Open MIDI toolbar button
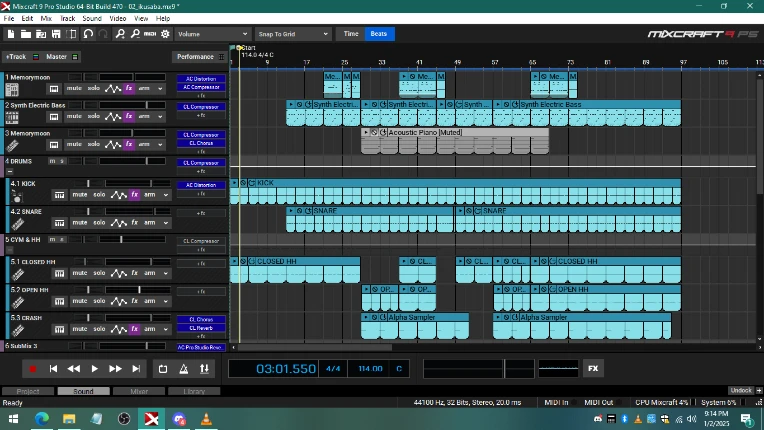This screenshot has height=430, width=764. coord(150,34)
